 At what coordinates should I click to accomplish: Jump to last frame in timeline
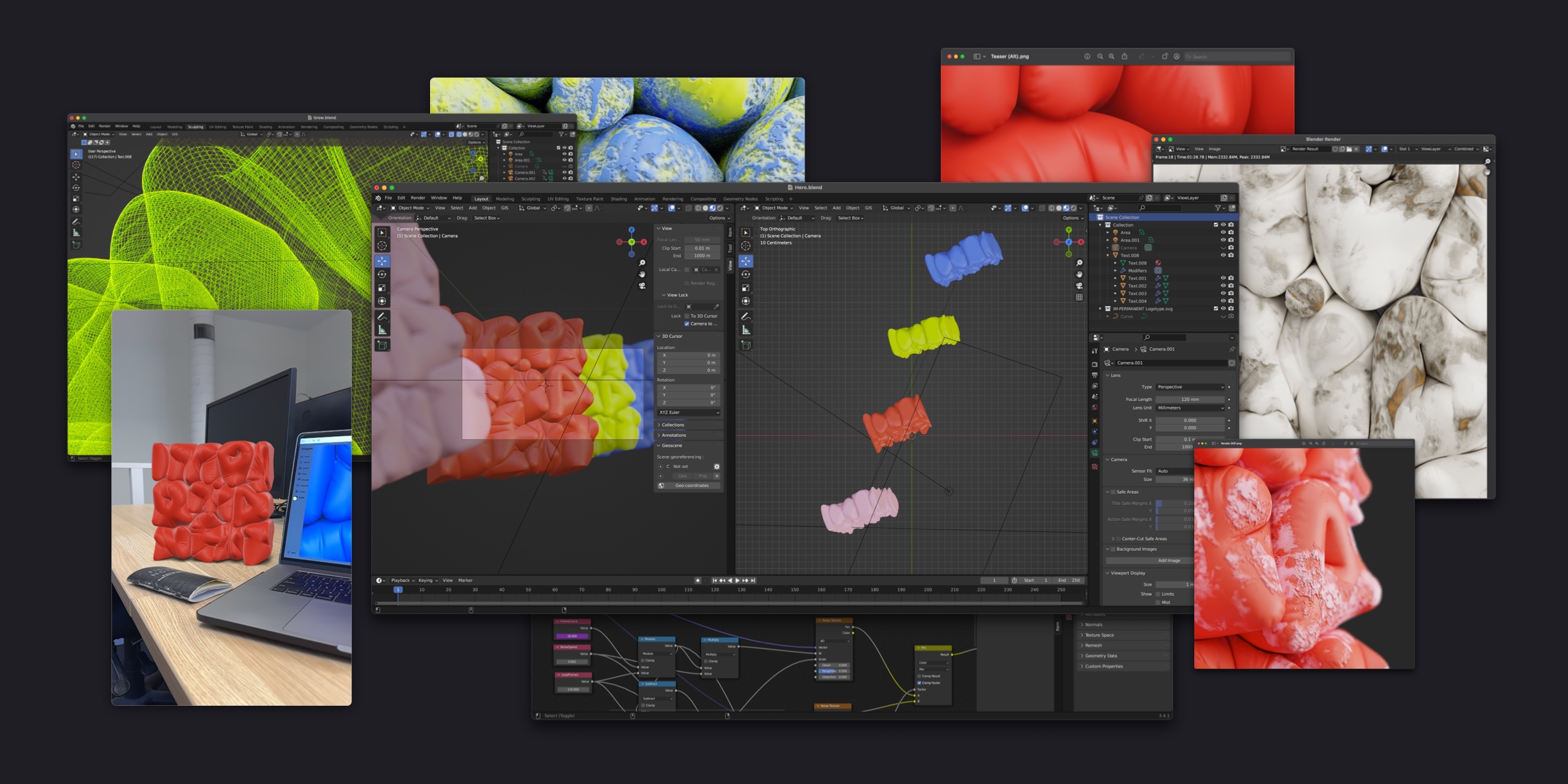(x=753, y=581)
